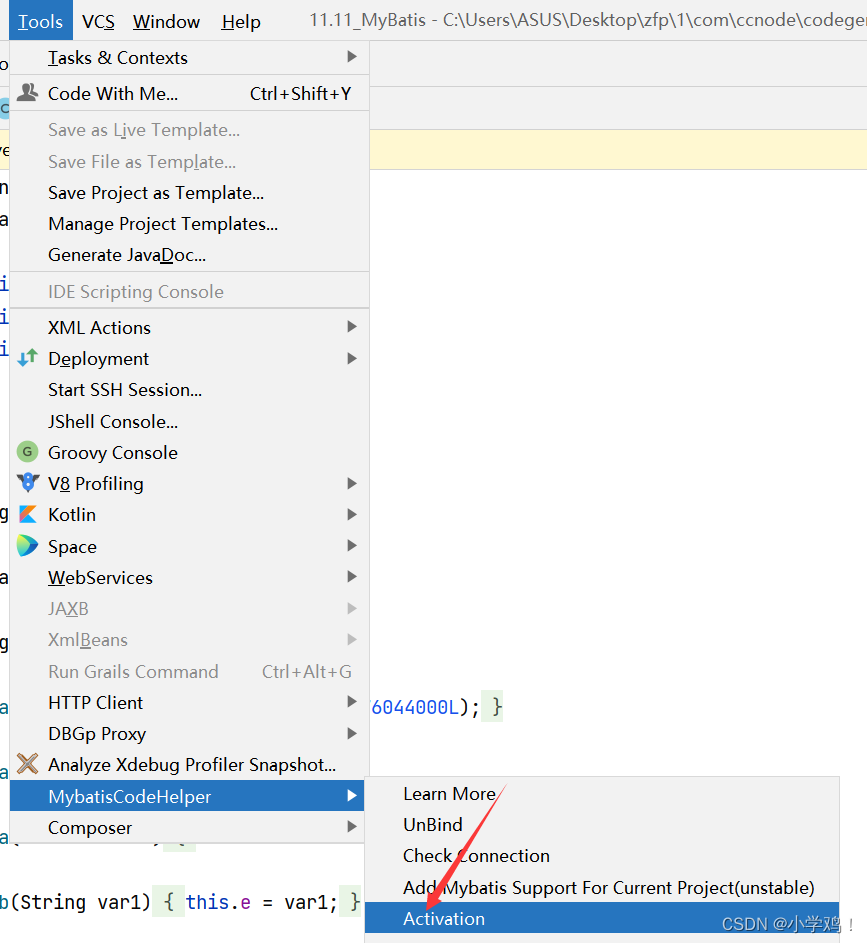Expand the Space submenu arrow
The width and height of the screenshot is (867, 943).
[x=352, y=545]
